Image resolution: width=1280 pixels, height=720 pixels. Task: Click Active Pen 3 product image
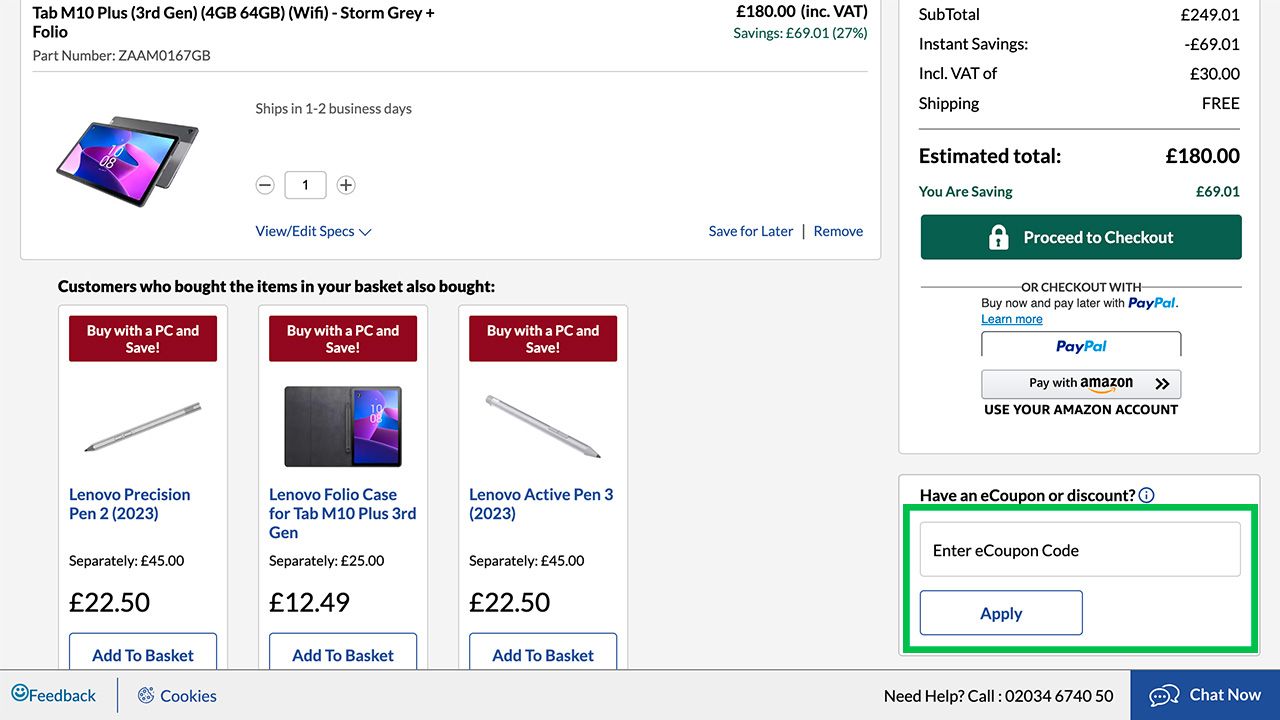coord(543,427)
